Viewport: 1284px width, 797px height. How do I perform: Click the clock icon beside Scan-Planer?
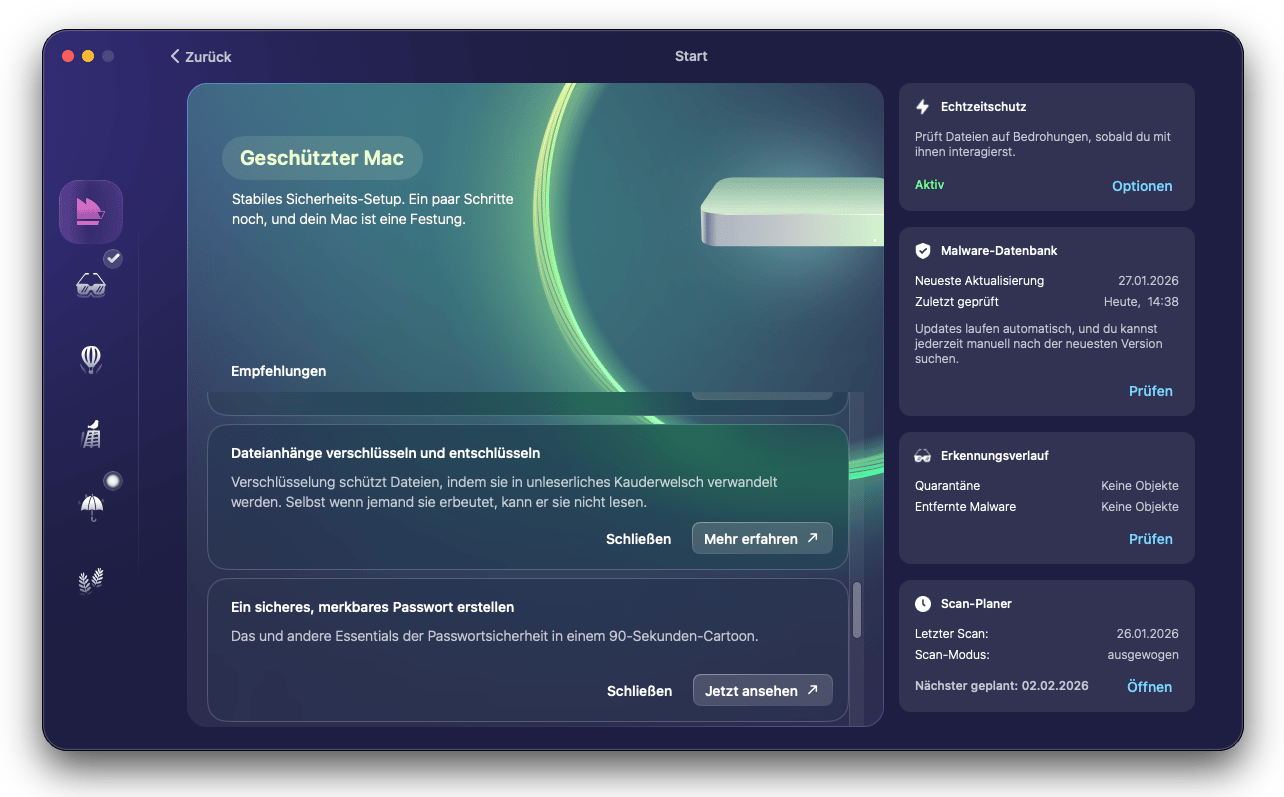pos(922,604)
